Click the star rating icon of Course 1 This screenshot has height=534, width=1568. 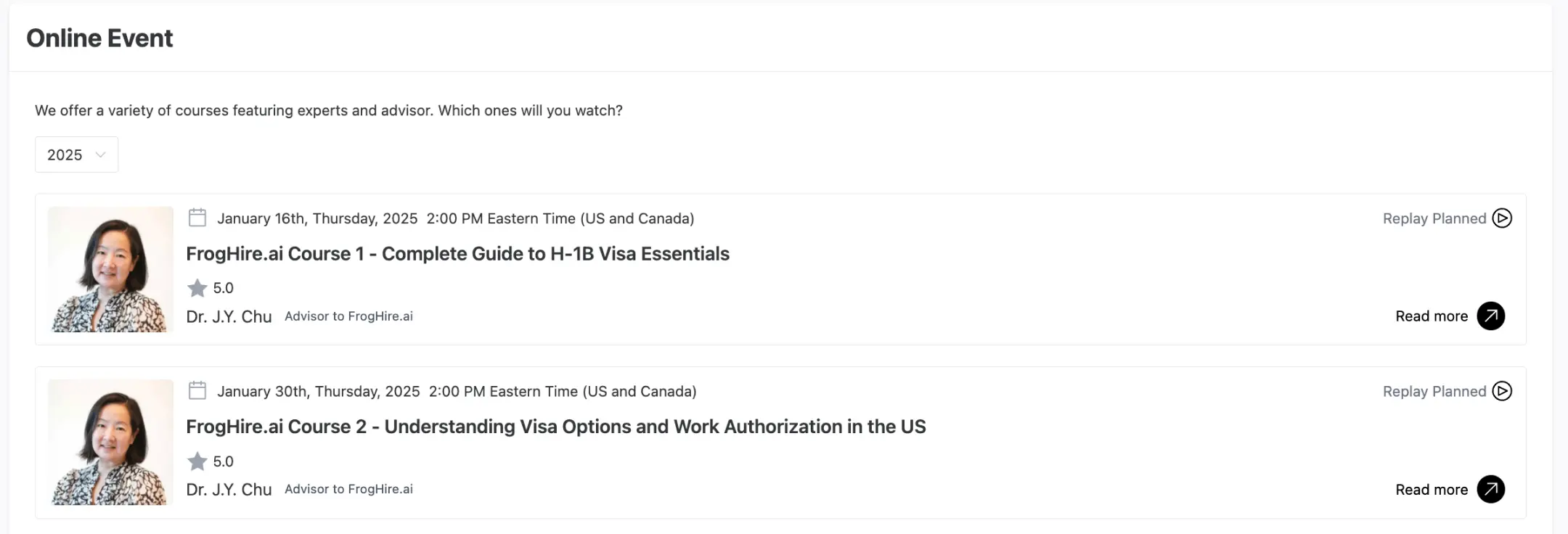(197, 288)
